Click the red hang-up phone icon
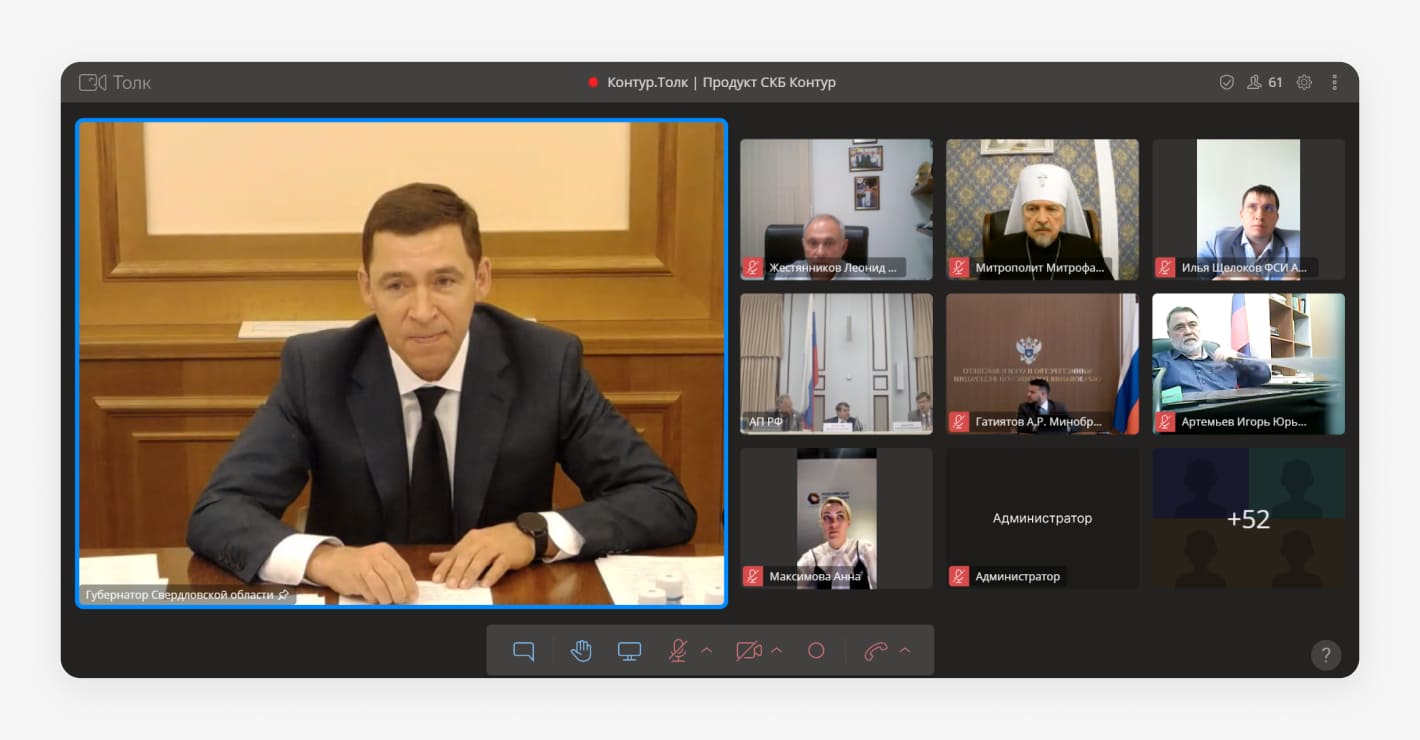 click(x=875, y=651)
